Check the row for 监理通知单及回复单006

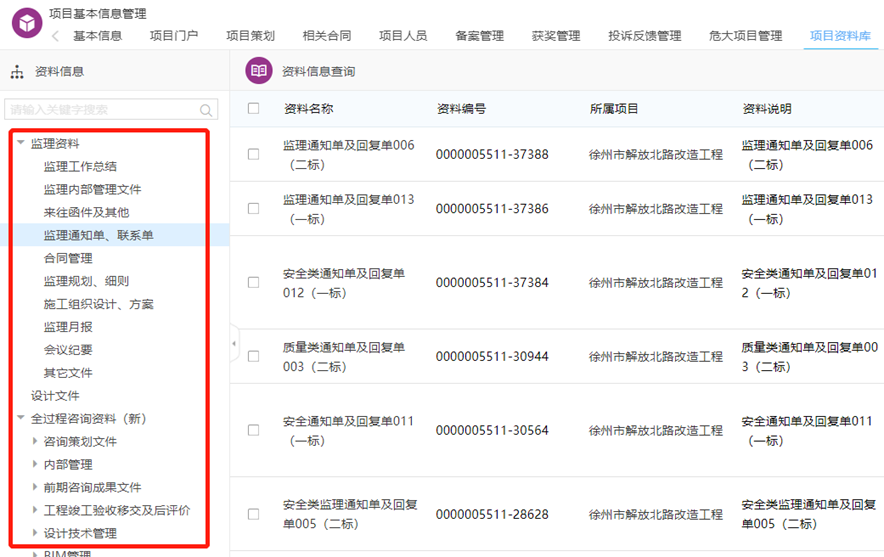coord(253,154)
